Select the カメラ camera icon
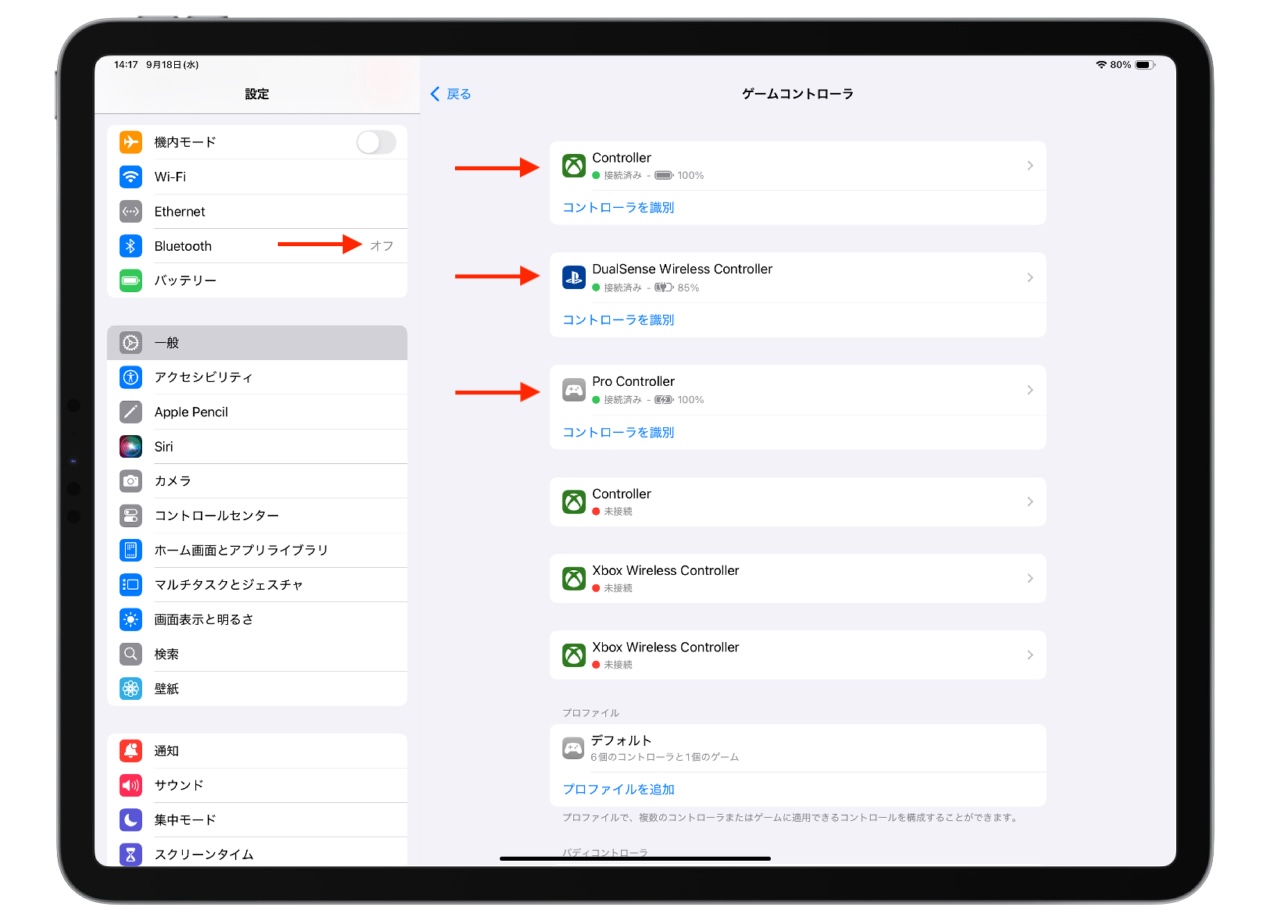 click(x=131, y=481)
